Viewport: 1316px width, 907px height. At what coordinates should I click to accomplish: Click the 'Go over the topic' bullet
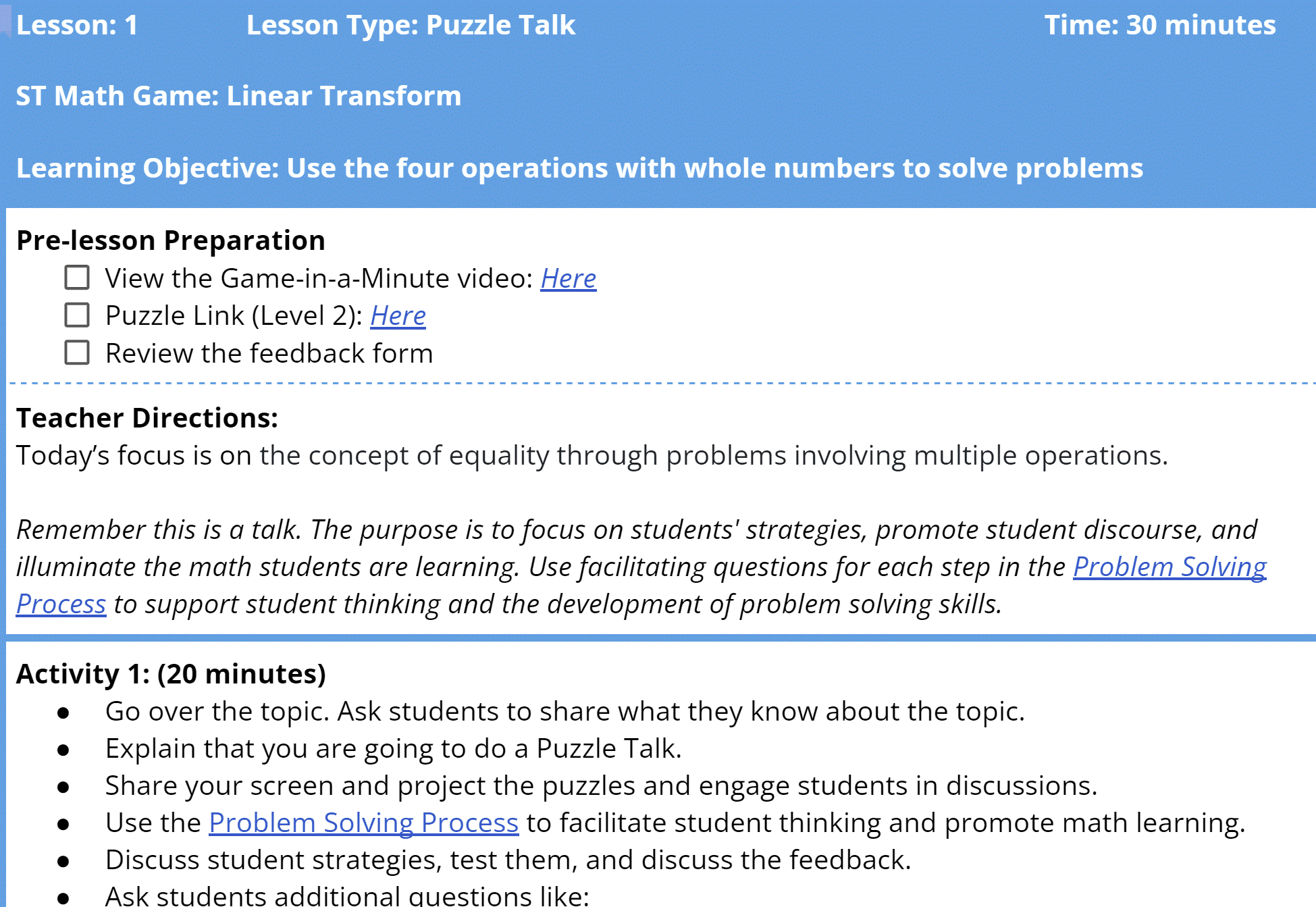pyautogui.click(x=564, y=711)
